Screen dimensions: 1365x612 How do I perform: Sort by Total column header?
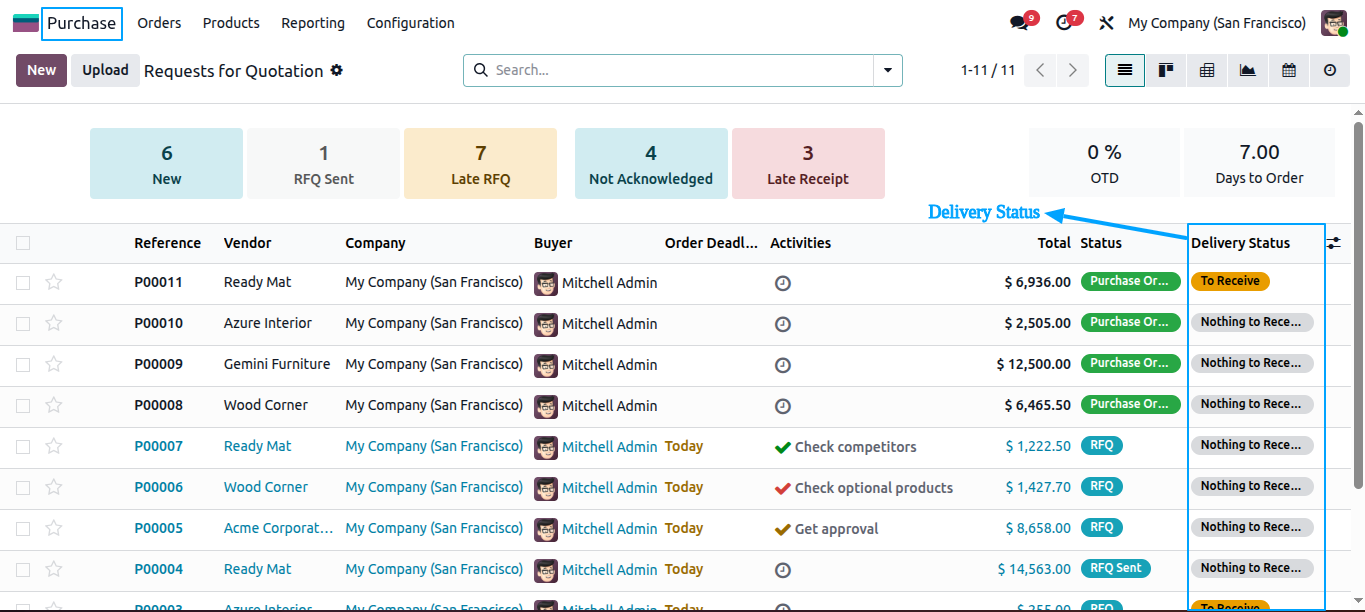coord(1054,243)
